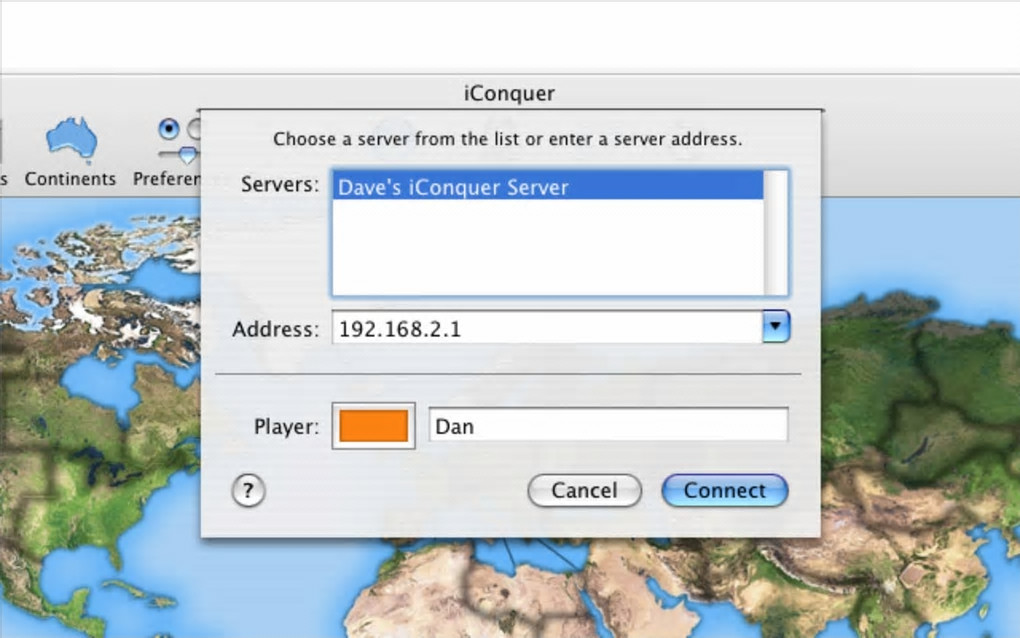Edit the Address field 192.168.2.1
The width and height of the screenshot is (1020, 638).
click(547, 328)
